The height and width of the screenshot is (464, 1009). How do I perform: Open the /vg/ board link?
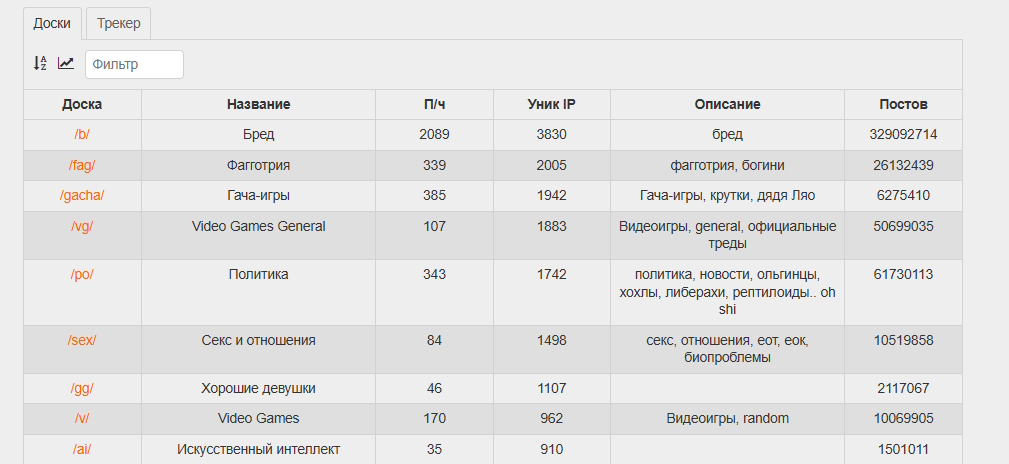point(82,226)
